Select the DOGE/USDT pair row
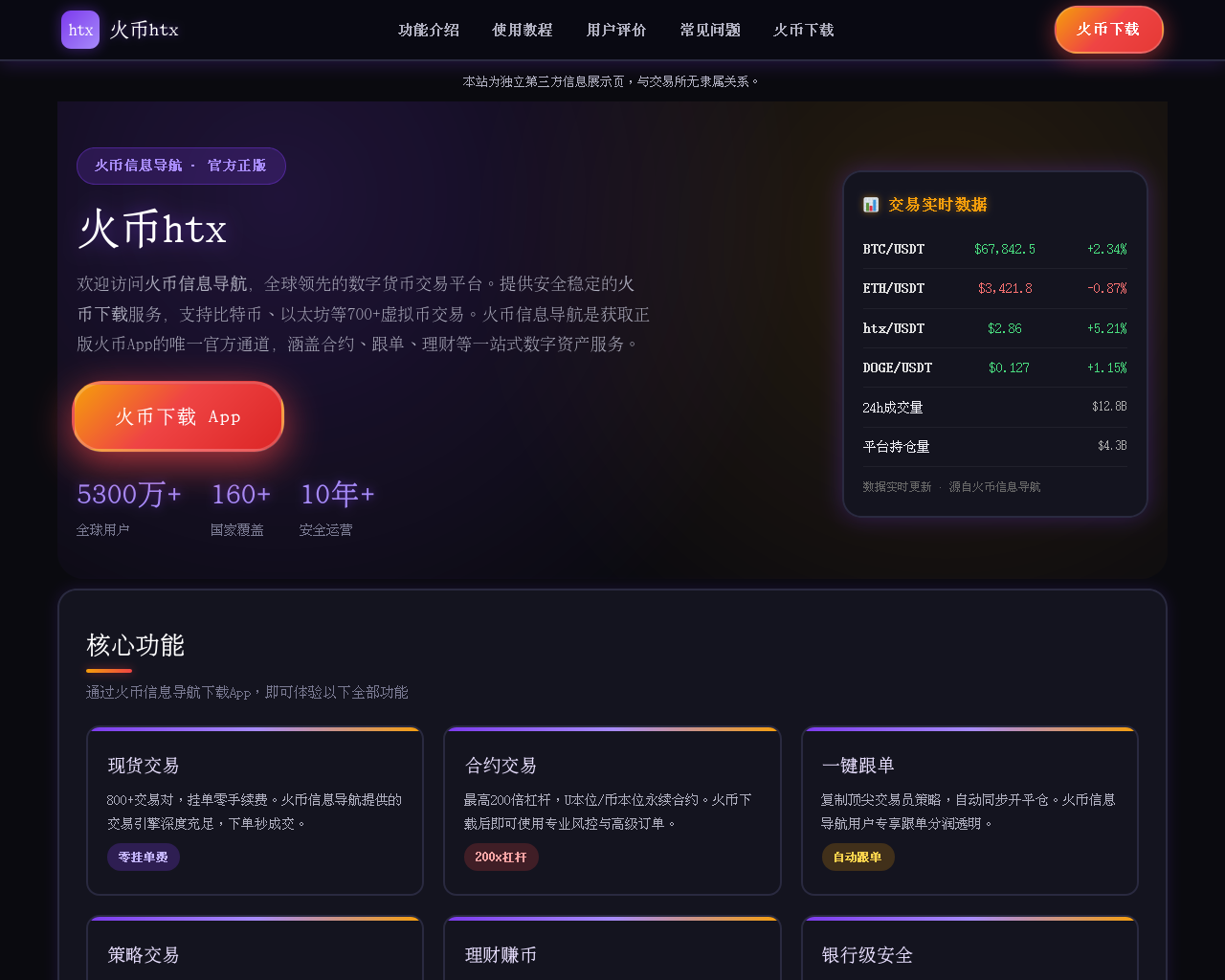The width and height of the screenshot is (1225, 980). (x=995, y=367)
